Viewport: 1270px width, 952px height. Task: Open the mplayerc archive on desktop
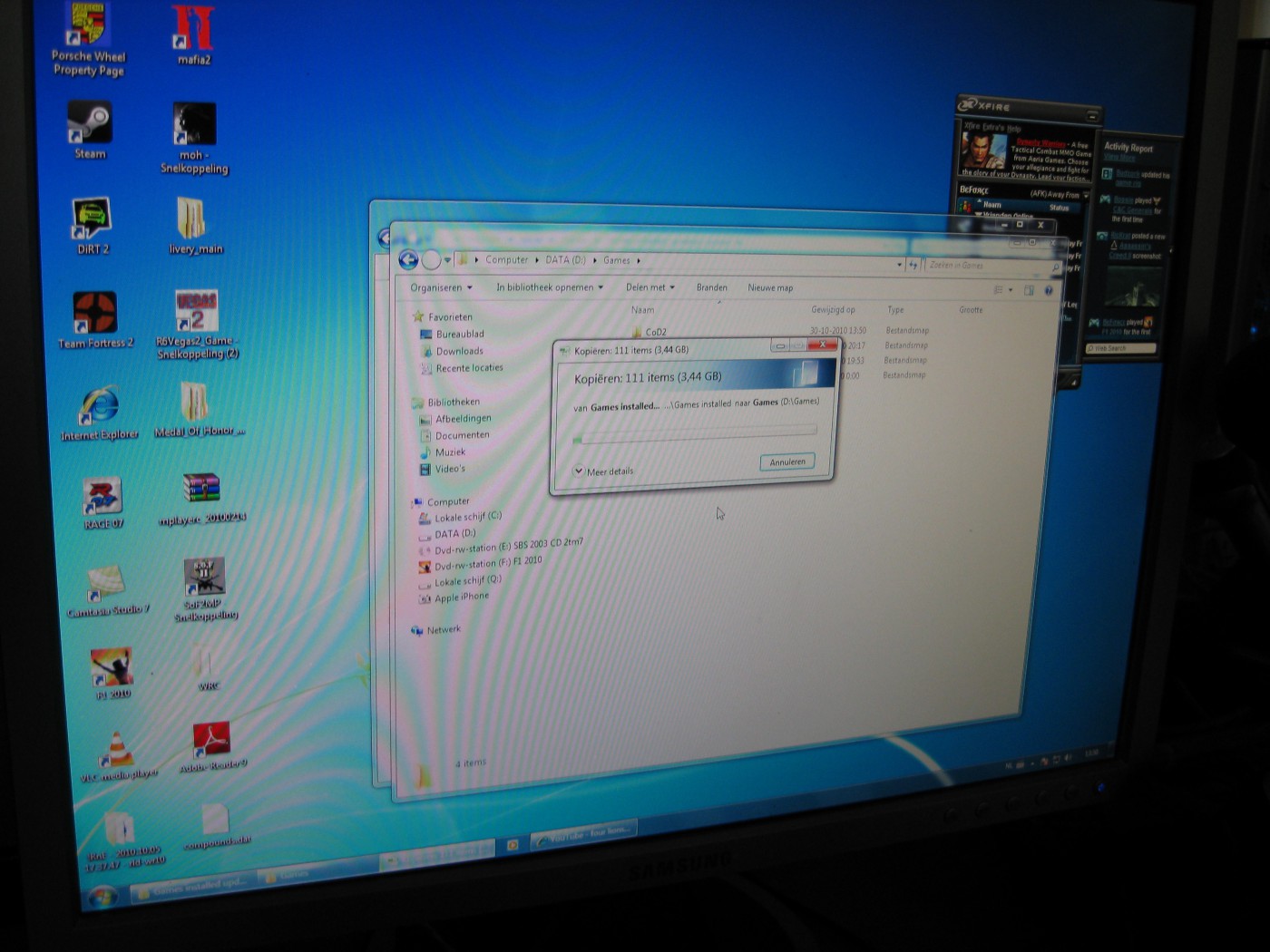(x=201, y=499)
